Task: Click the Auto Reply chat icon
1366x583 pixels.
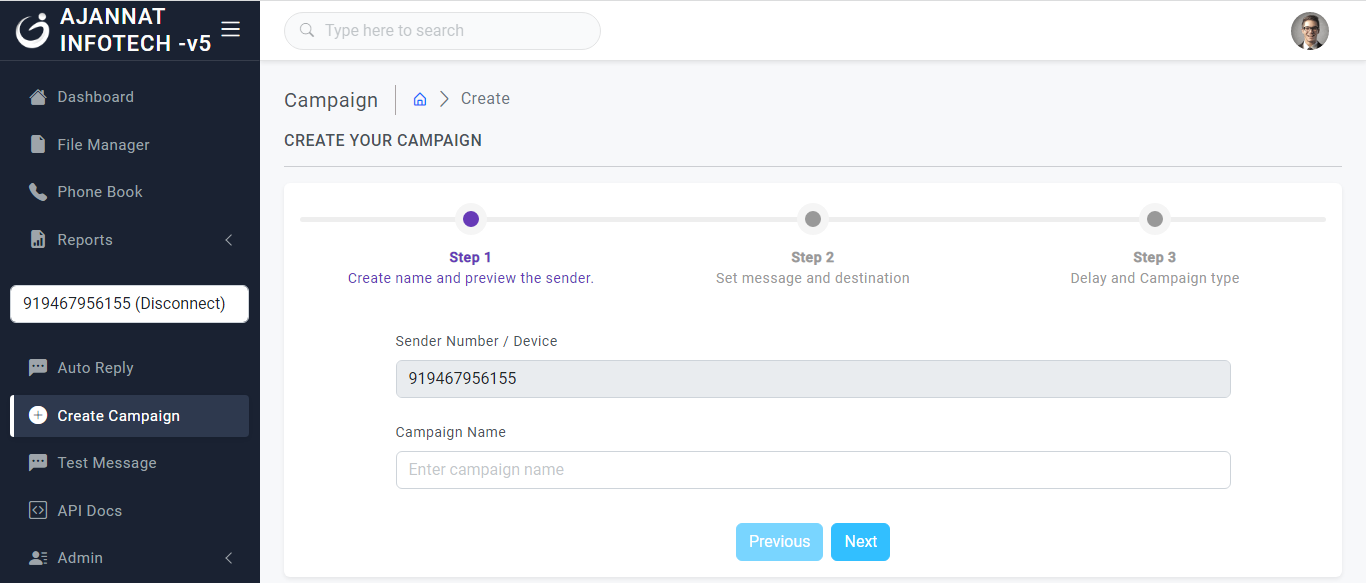Action: pyautogui.click(x=38, y=368)
